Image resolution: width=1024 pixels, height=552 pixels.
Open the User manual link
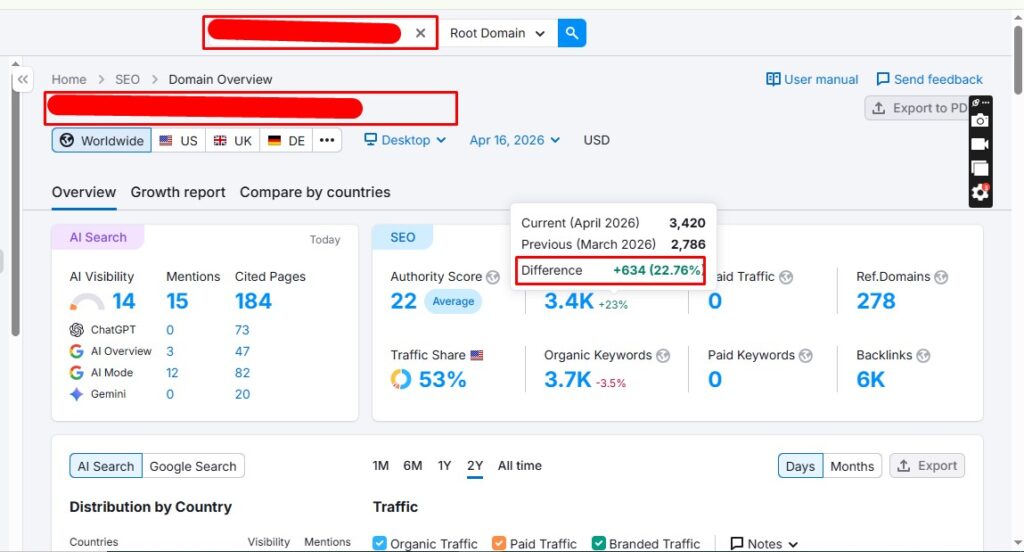[812, 79]
